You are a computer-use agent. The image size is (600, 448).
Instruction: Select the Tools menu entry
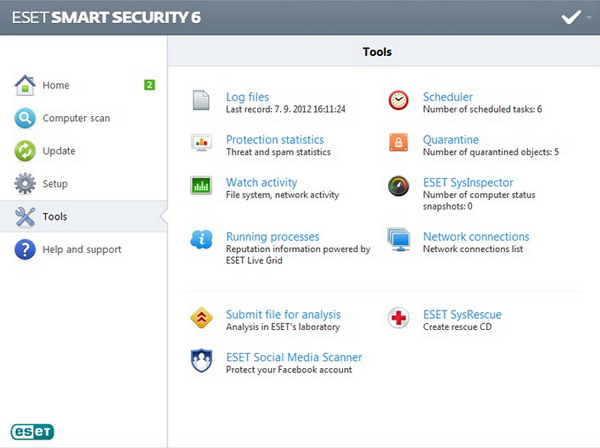click(x=83, y=217)
